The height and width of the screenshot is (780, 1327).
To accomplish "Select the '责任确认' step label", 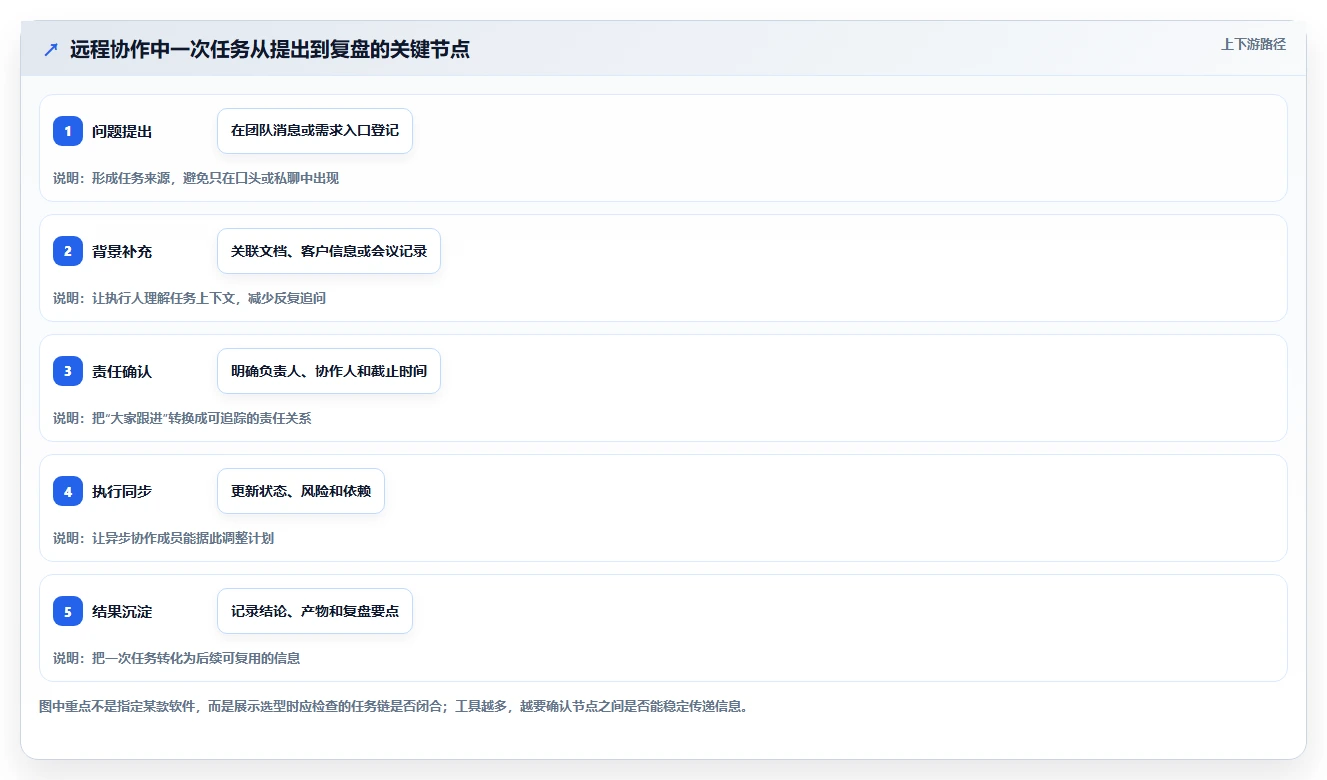I will pos(122,371).
